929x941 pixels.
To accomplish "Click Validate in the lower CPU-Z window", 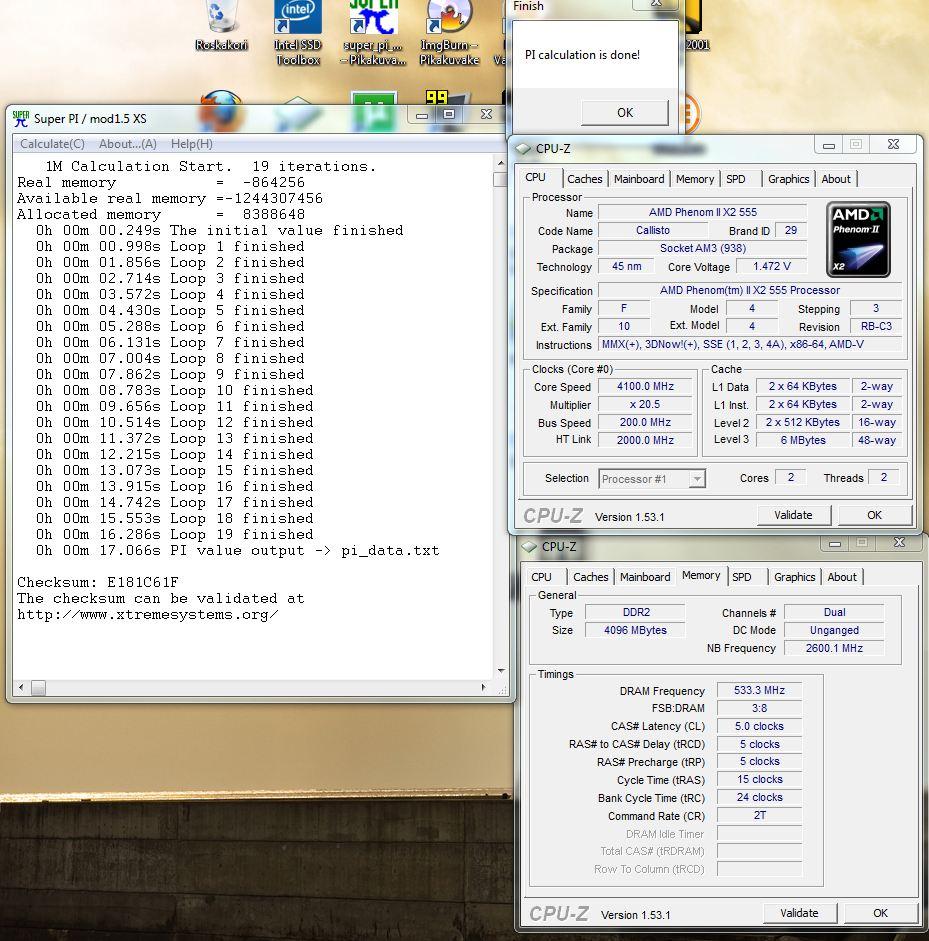I will [x=799, y=913].
